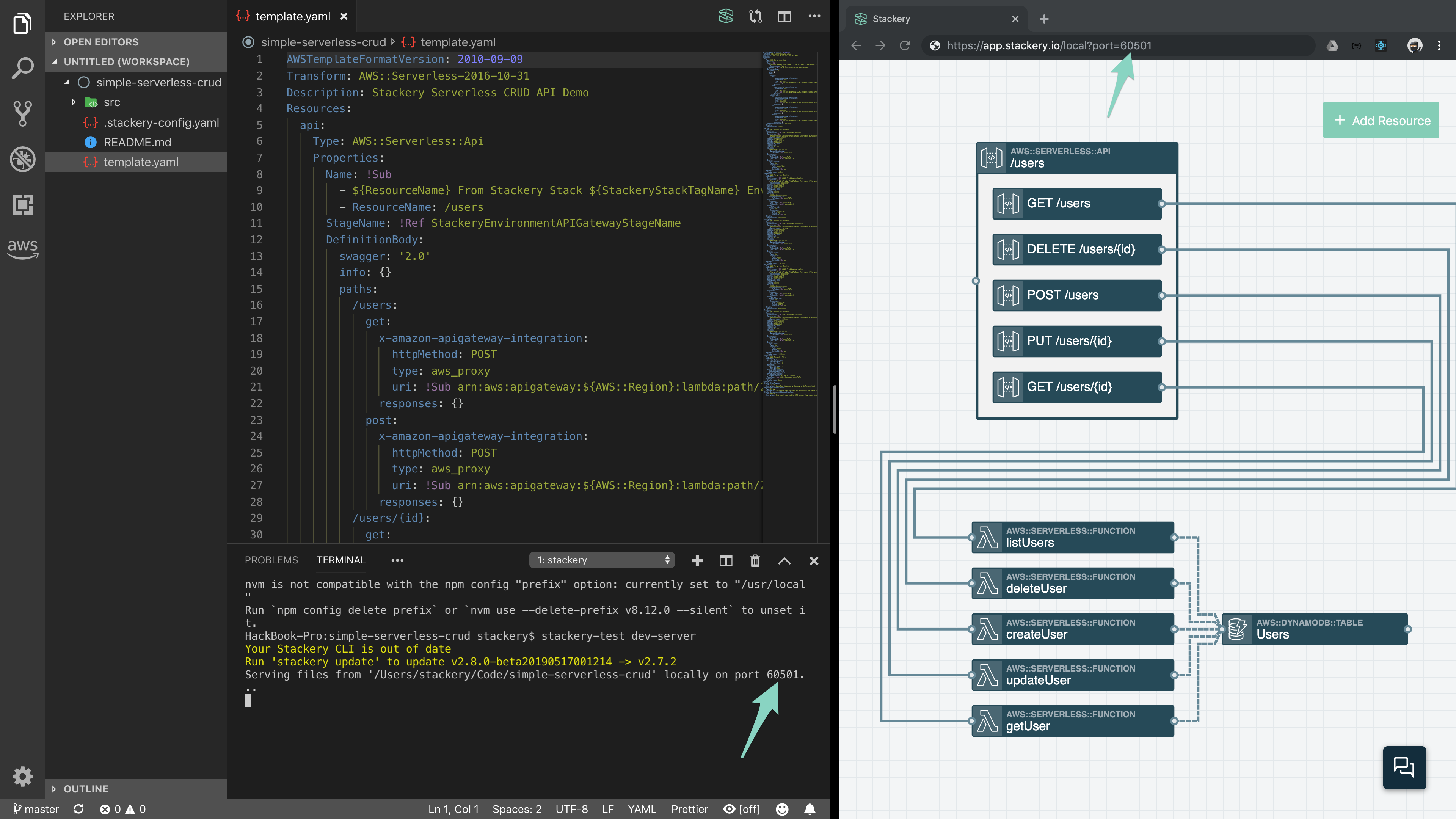Open terminal selector dropdown '1: stackery'
The width and height of the screenshot is (1456, 819).
602,560
